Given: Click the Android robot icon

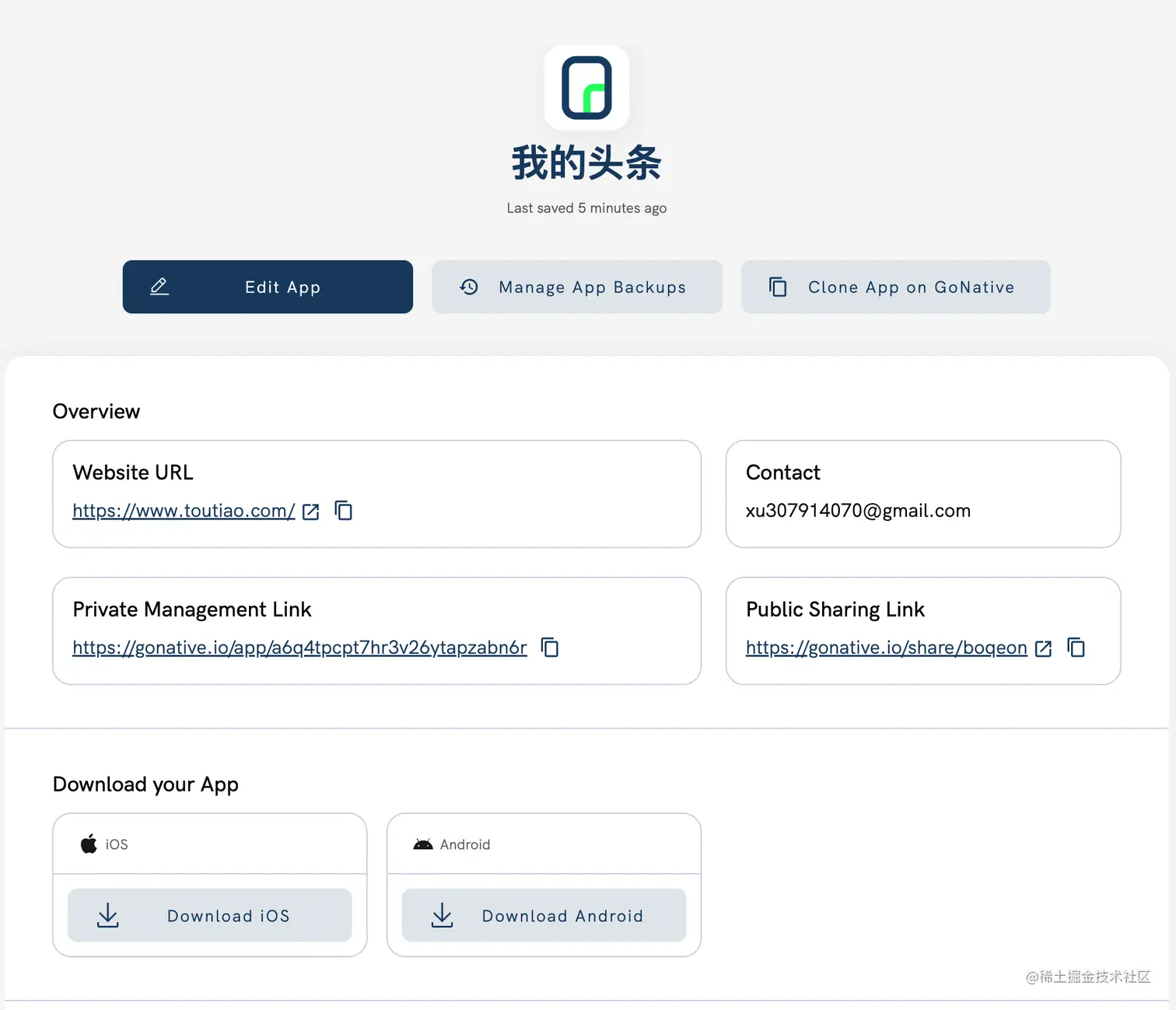Looking at the screenshot, I should 422,844.
